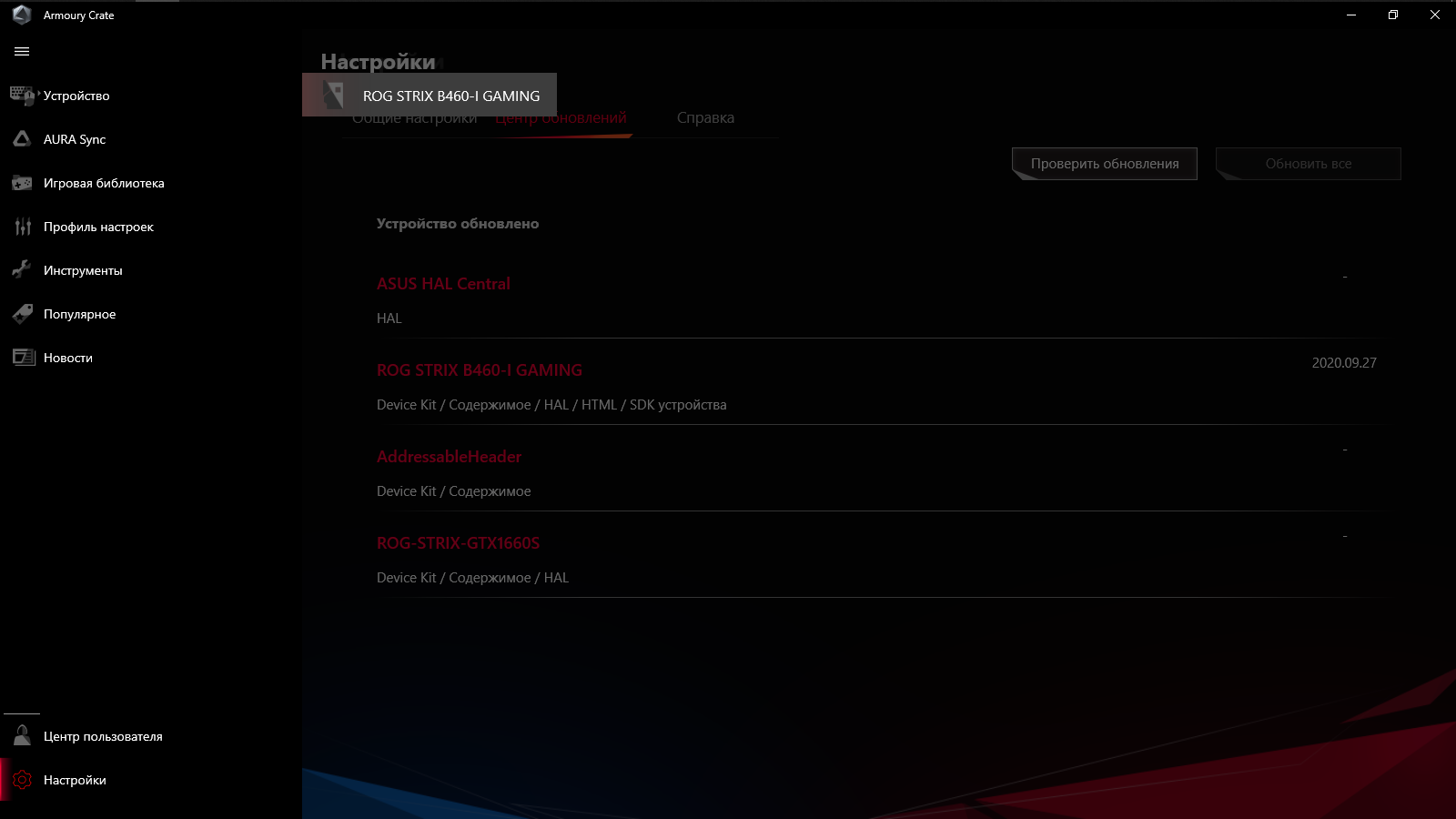This screenshot has height=819, width=1456.
Task: Click the settings gear icon
Action: (22, 780)
